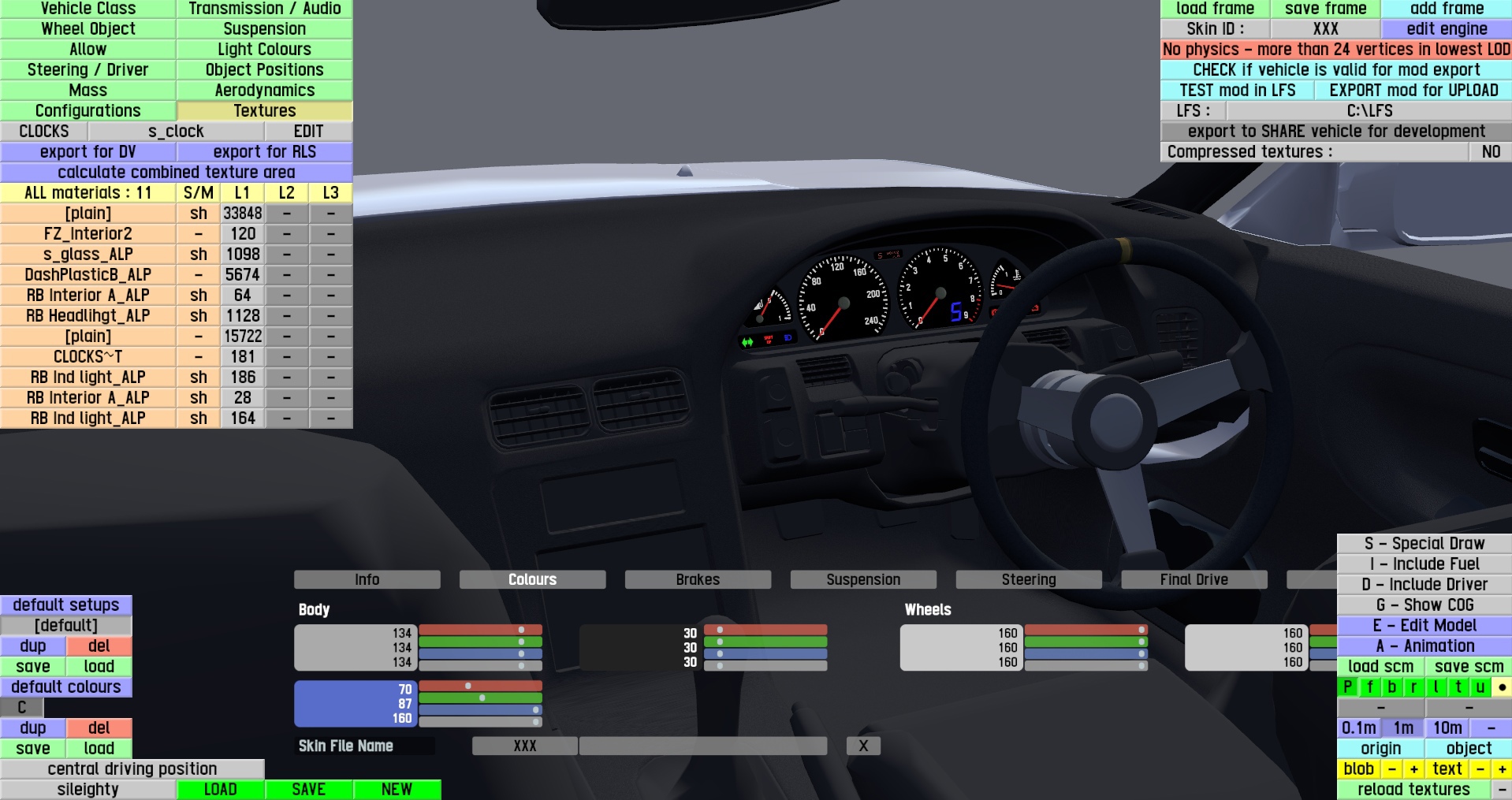Click the minus button next to blob
This screenshot has width=1512, height=800.
(x=1391, y=768)
